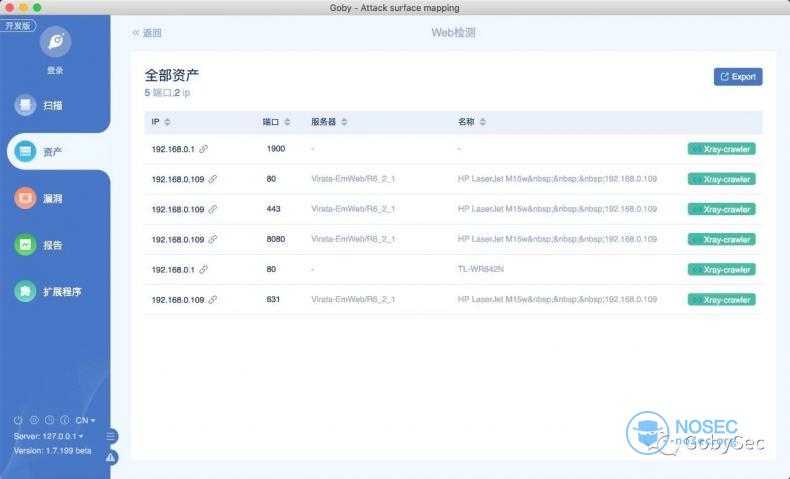Run Xray-crawler on port 631 row
The image size is (790, 479).
[x=721, y=300]
